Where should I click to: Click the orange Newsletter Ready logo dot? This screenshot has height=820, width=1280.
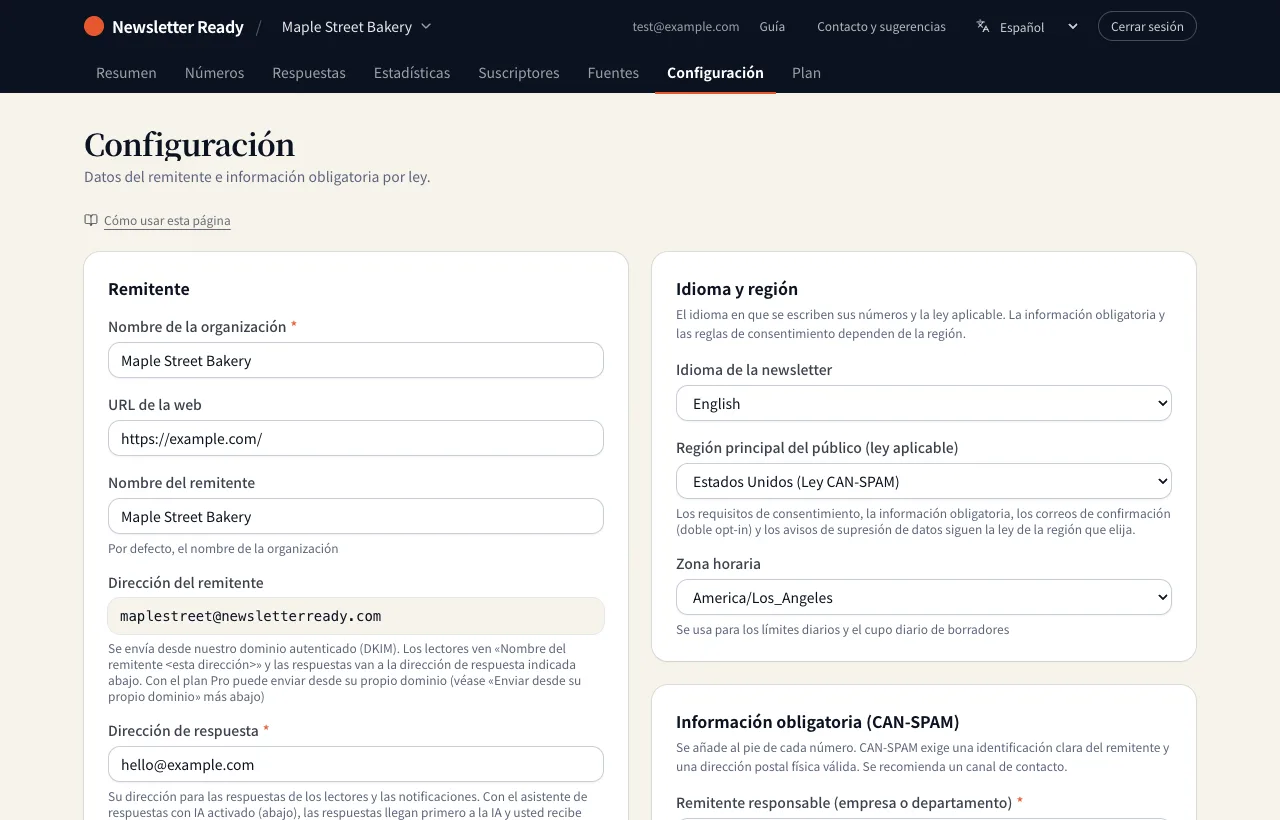coord(94,26)
